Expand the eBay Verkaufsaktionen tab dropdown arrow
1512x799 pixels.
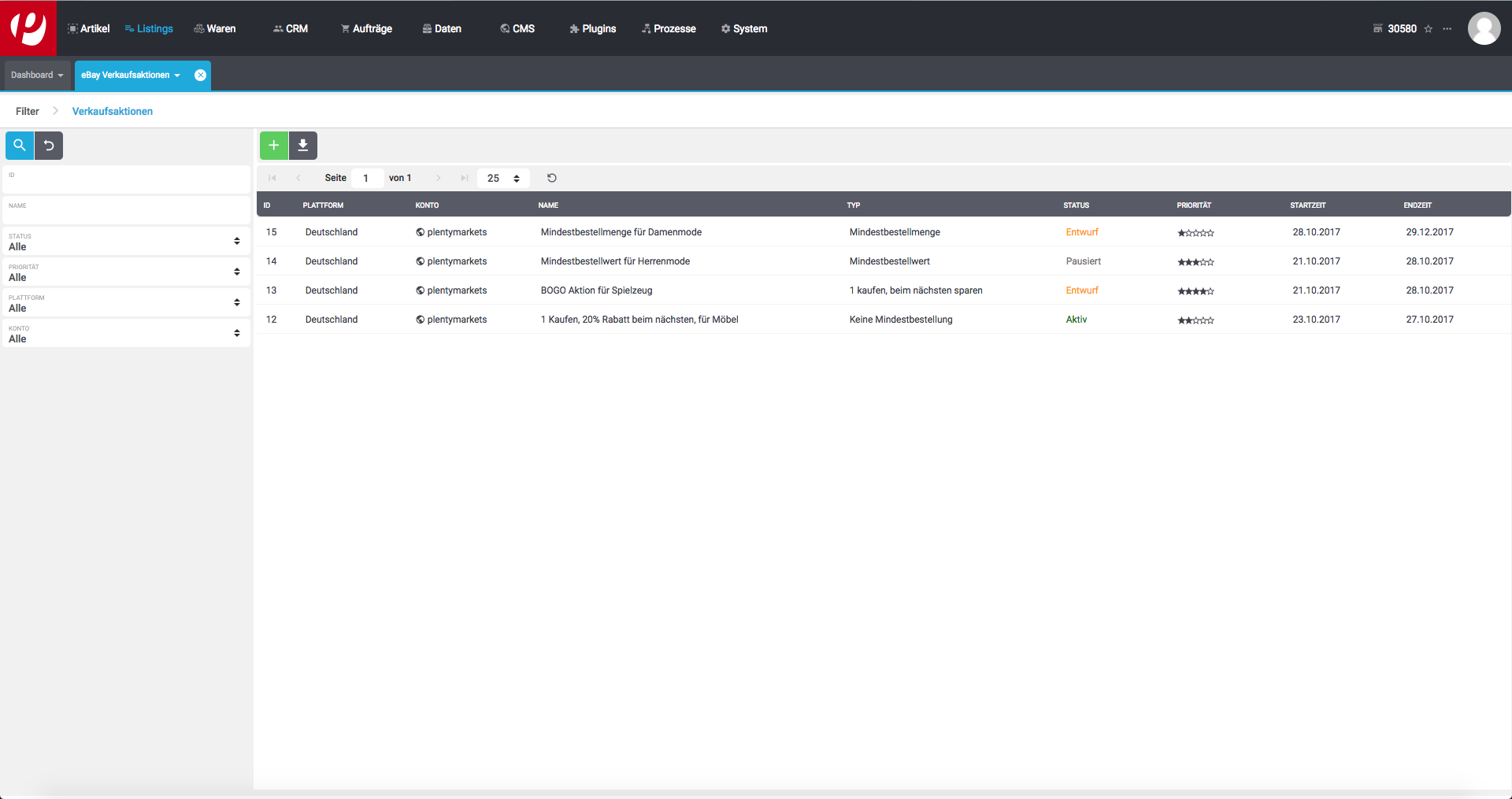pyautogui.click(x=177, y=76)
